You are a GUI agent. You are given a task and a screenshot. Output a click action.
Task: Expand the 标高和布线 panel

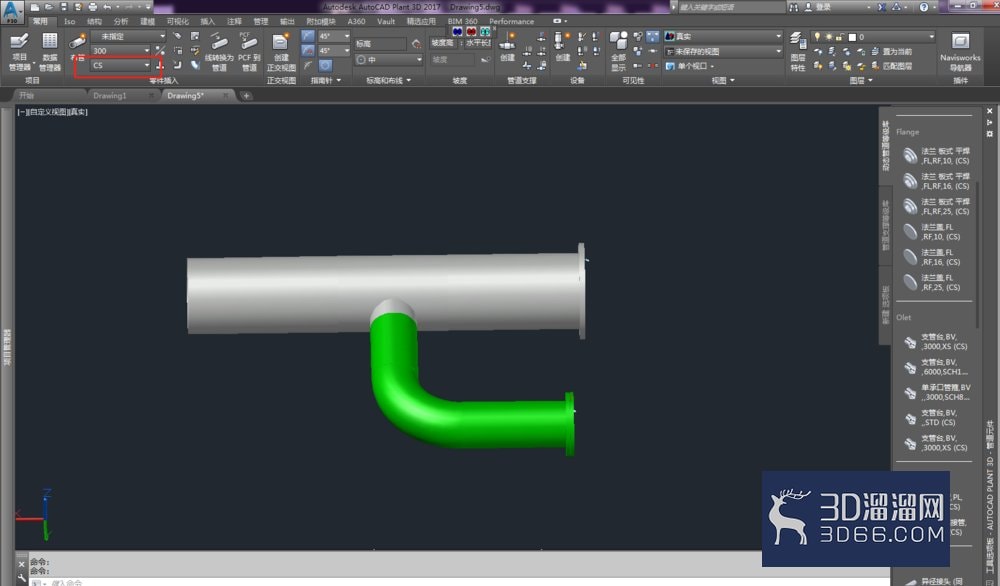pyautogui.click(x=388, y=80)
